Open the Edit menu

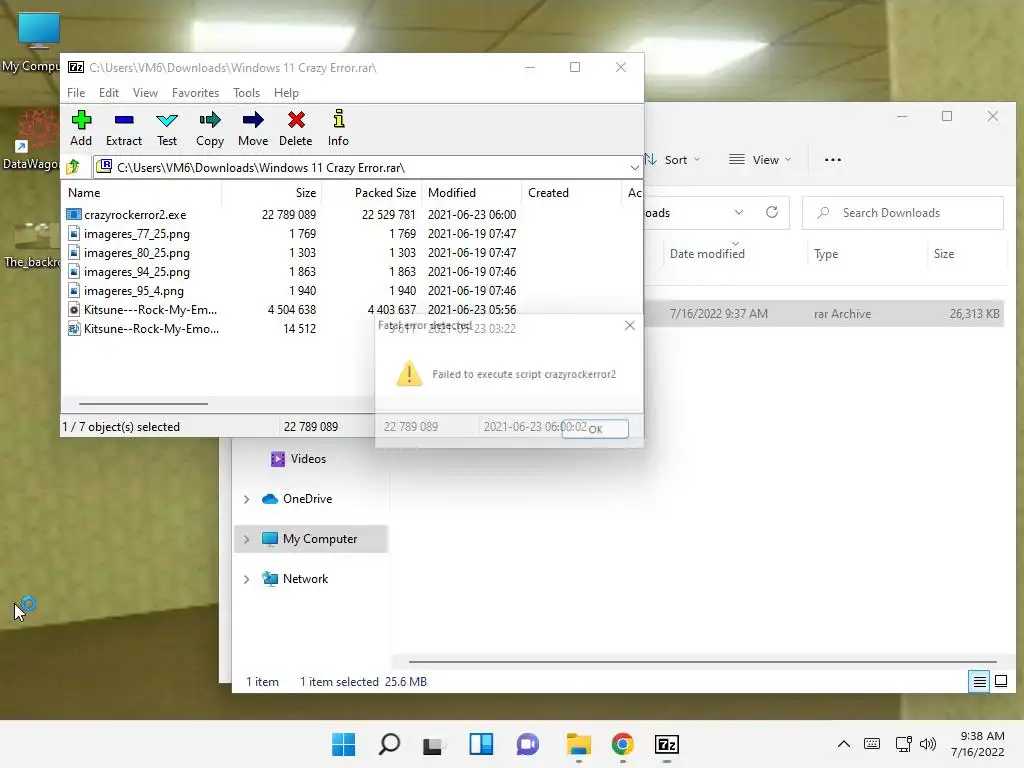[x=109, y=93]
